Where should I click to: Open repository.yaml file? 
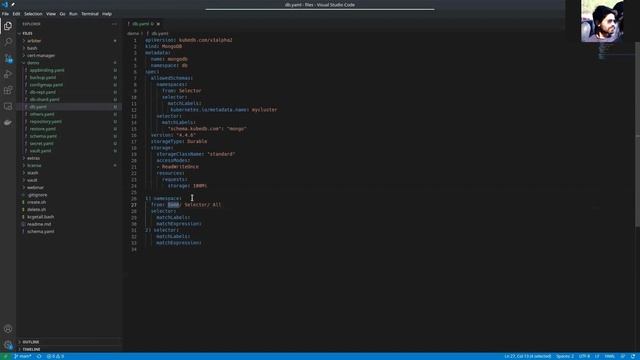(x=46, y=122)
